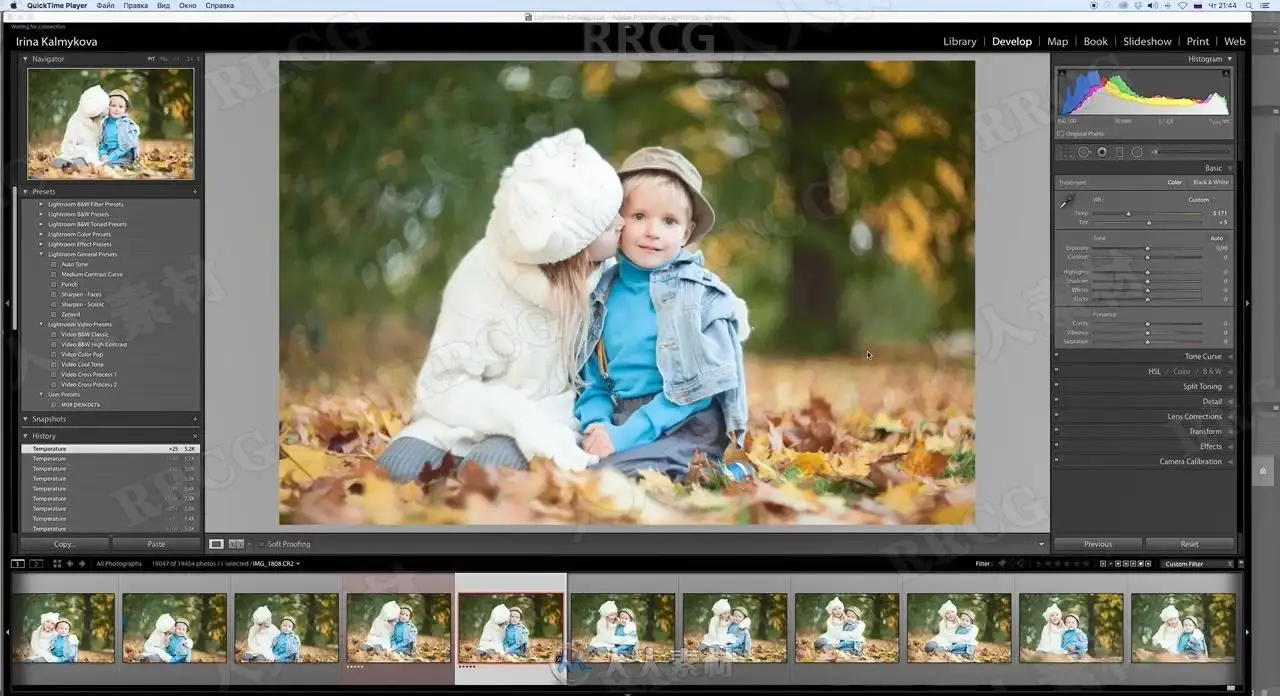The height and width of the screenshot is (696, 1280).
Task: Switch to the Library module
Action: tap(960, 41)
